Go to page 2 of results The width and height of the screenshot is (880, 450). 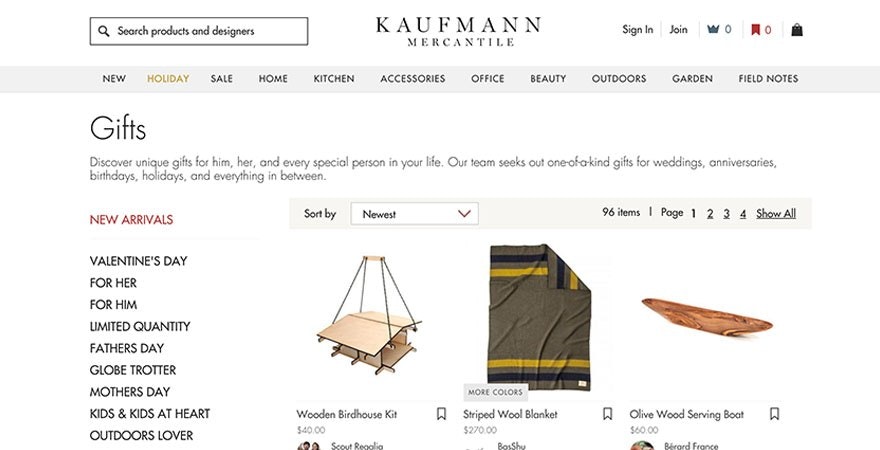(710, 214)
